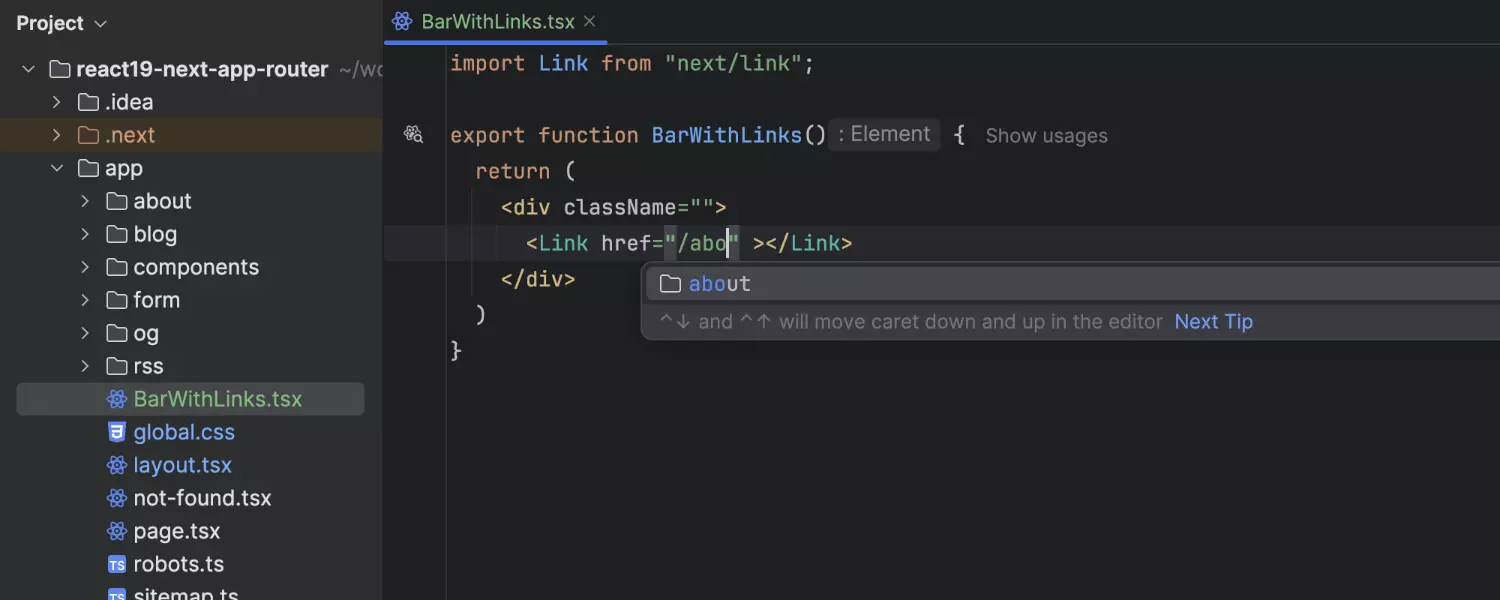Viewport: 1500px width, 600px height.
Task: Click the Element return type hint
Action: pos(884,135)
